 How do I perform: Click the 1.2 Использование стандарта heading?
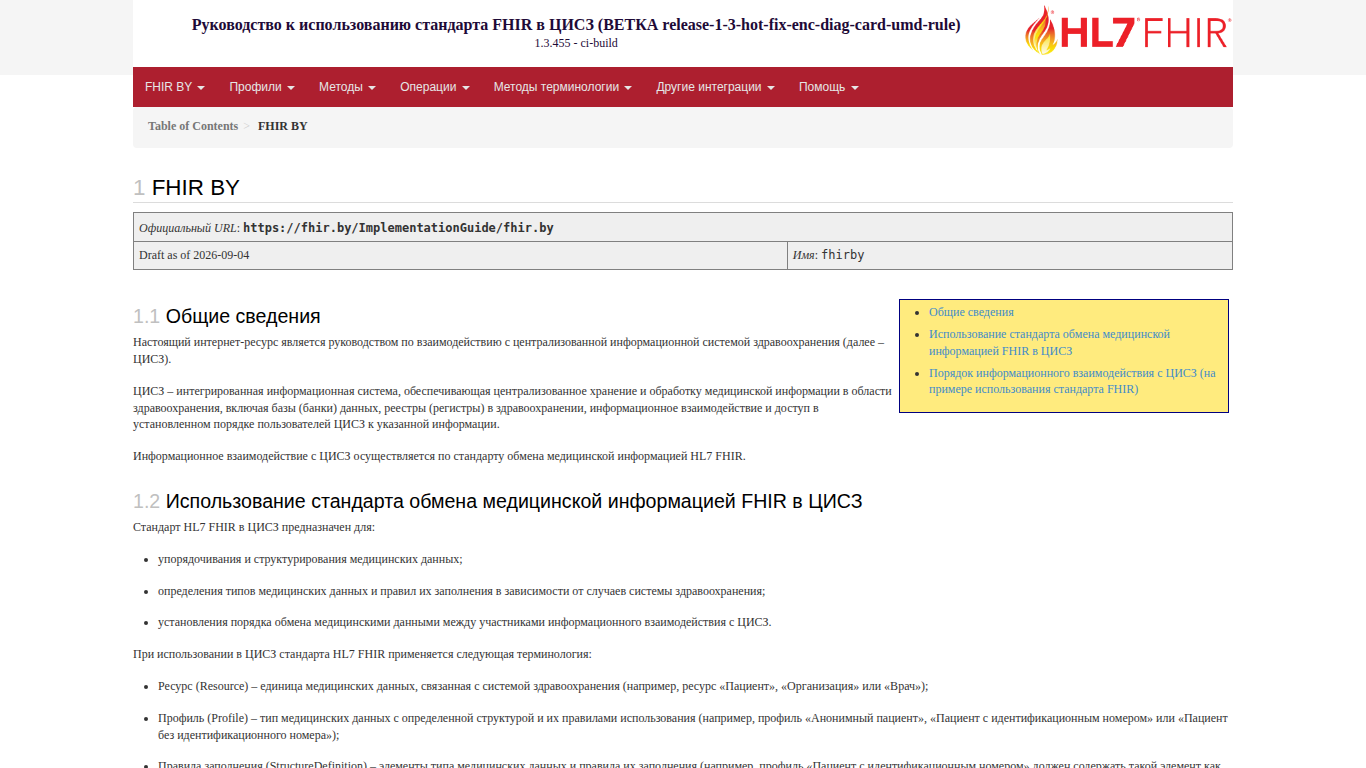pos(497,501)
